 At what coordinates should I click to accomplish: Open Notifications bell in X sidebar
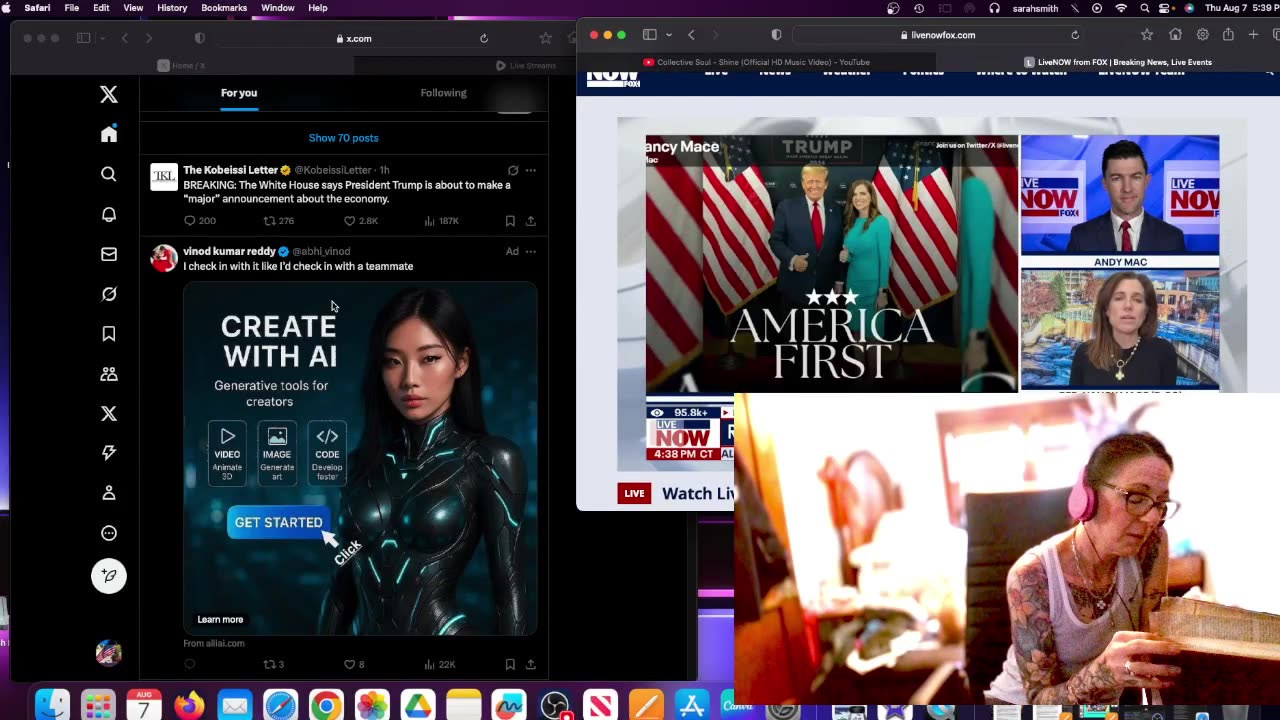point(109,214)
